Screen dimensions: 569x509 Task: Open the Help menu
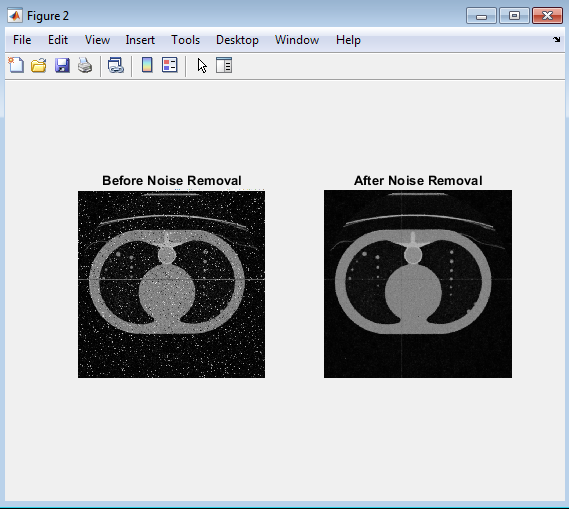[348, 40]
